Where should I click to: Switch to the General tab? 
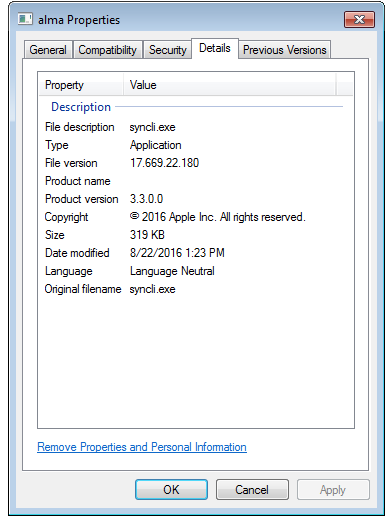[x=48, y=50]
